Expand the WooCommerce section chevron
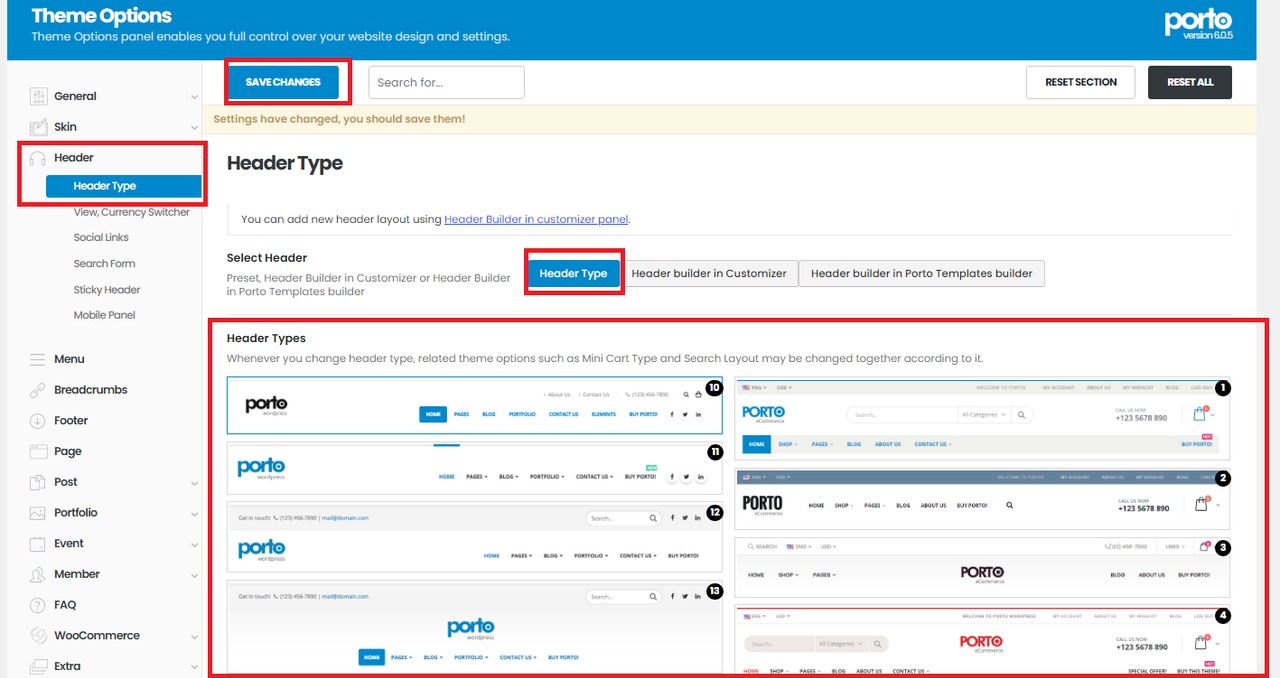This screenshot has width=1280, height=678. (194, 637)
